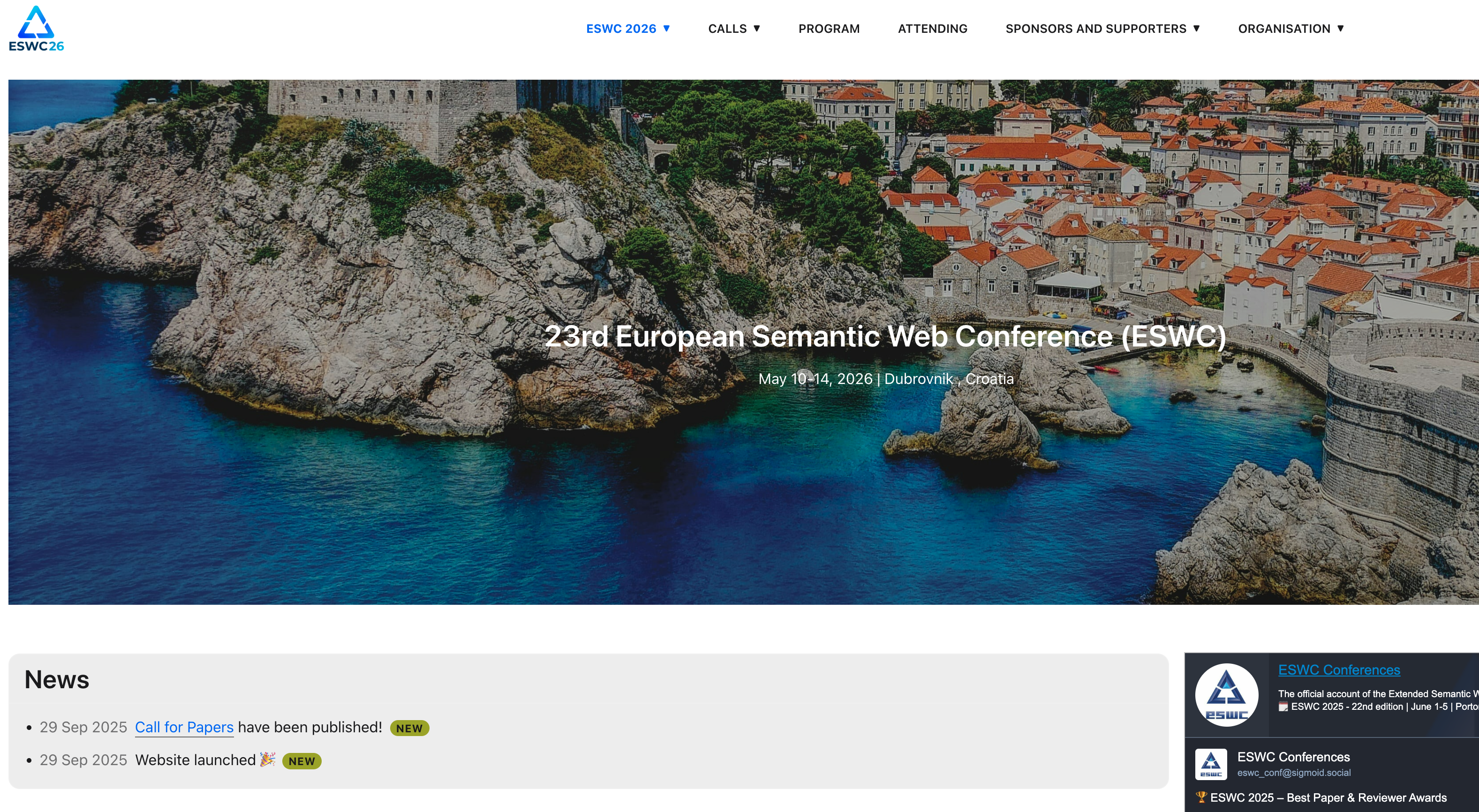Click the small square ESWC post avatar

point(1211,764)
